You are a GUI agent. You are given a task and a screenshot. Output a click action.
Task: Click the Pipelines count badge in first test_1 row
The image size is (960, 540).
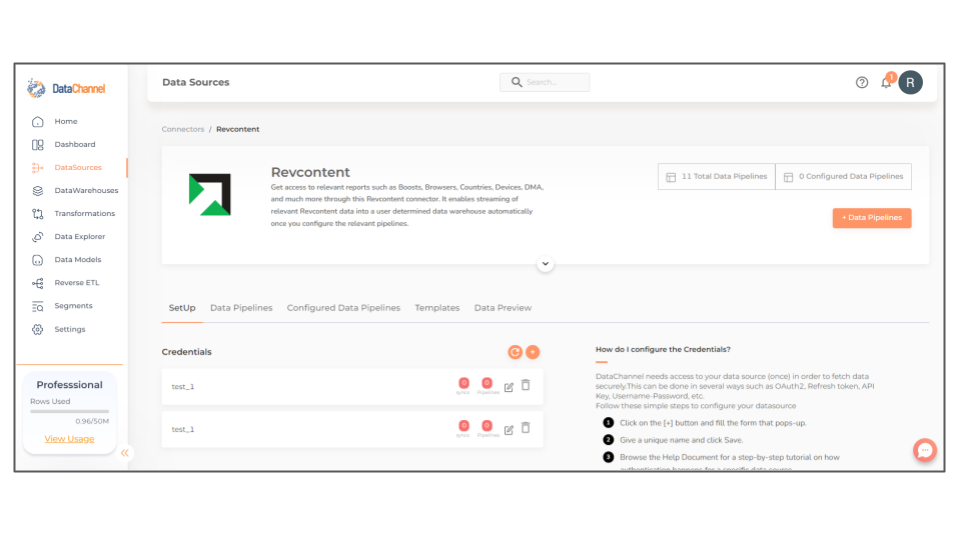[x=487, y=384]
